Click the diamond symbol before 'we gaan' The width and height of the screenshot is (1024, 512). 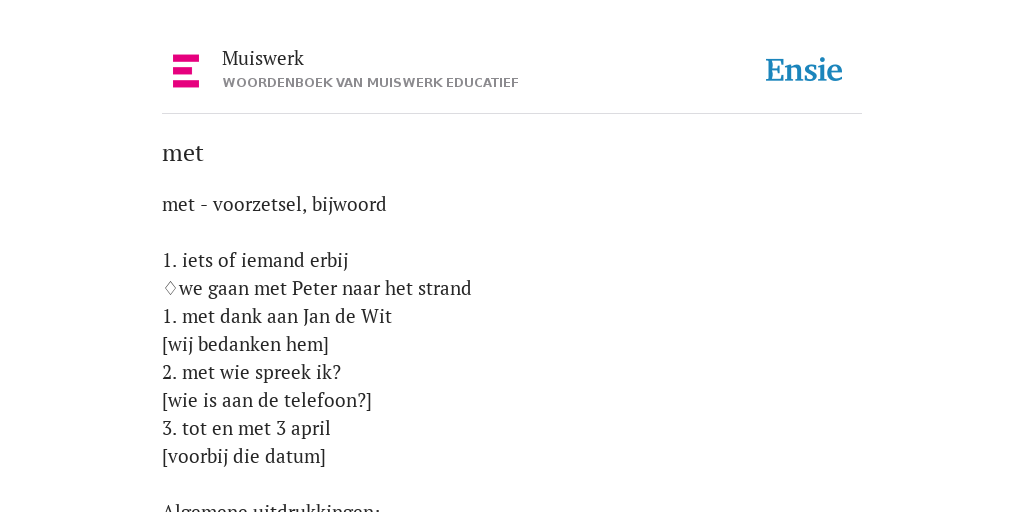tap(170, 288)
